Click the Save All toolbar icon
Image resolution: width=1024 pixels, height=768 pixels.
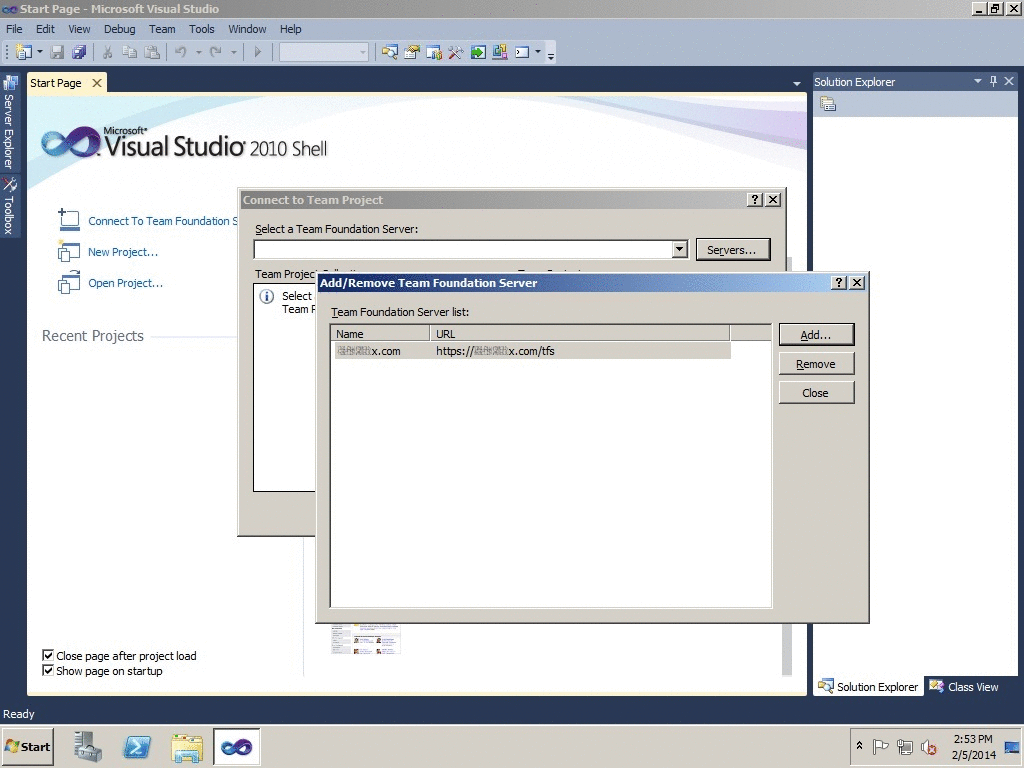coord(79,52)
